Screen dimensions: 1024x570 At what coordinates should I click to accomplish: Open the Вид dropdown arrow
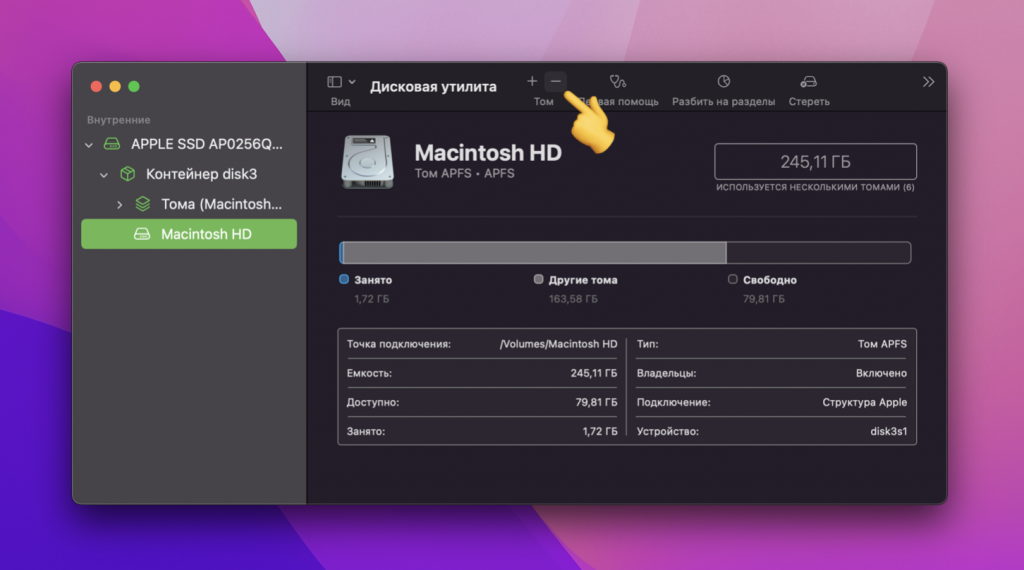(x=352, y=82)
